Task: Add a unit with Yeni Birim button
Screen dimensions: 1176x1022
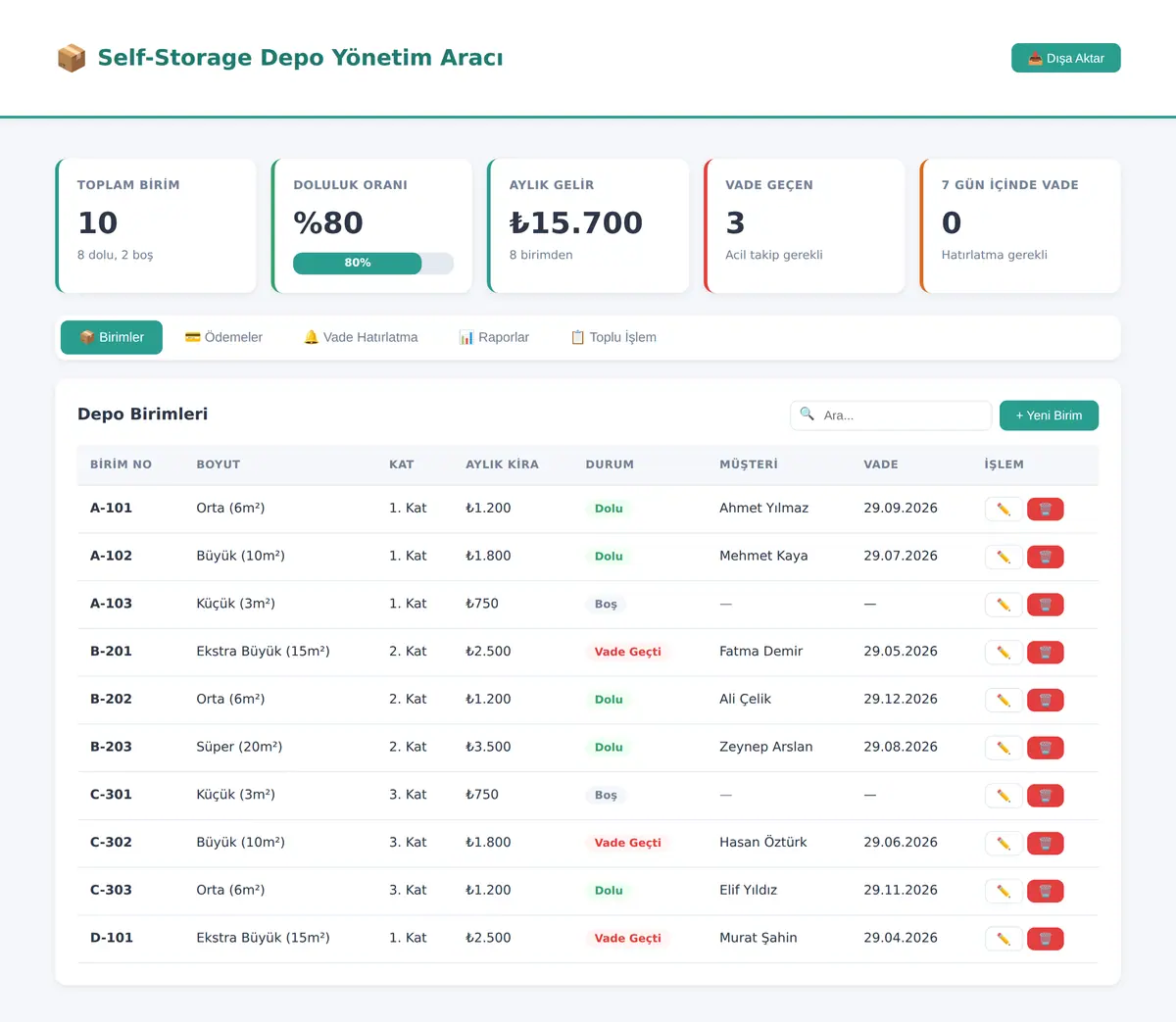Action: click(1049, 415)
